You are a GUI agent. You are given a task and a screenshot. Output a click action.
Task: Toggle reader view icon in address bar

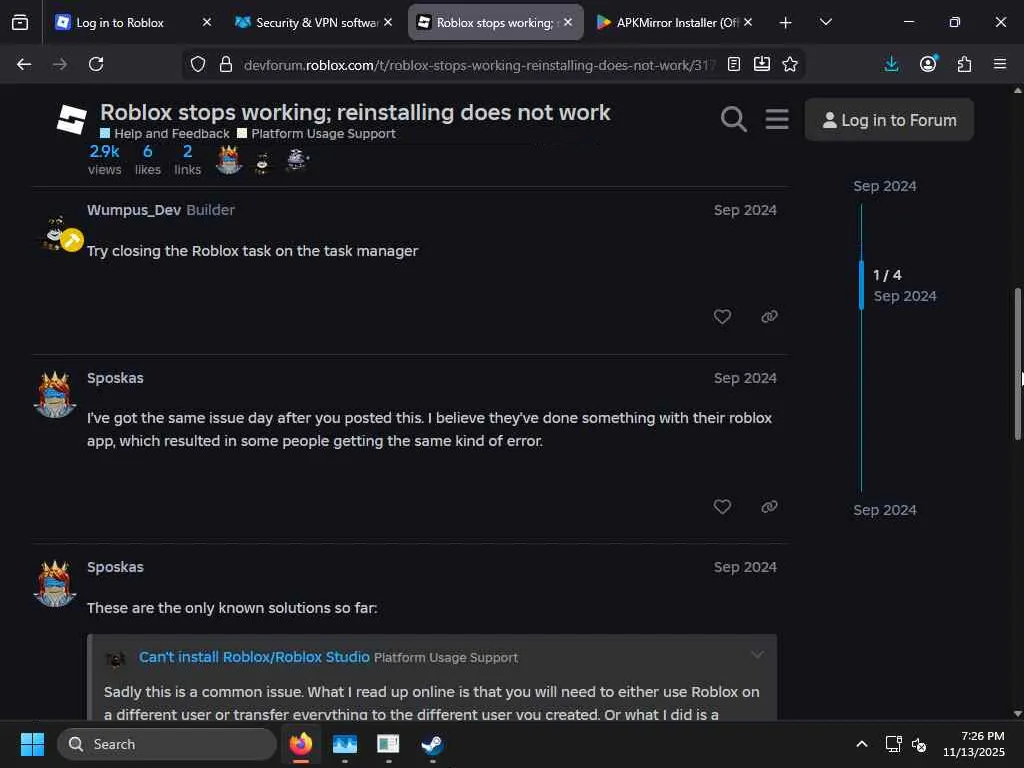733,64
